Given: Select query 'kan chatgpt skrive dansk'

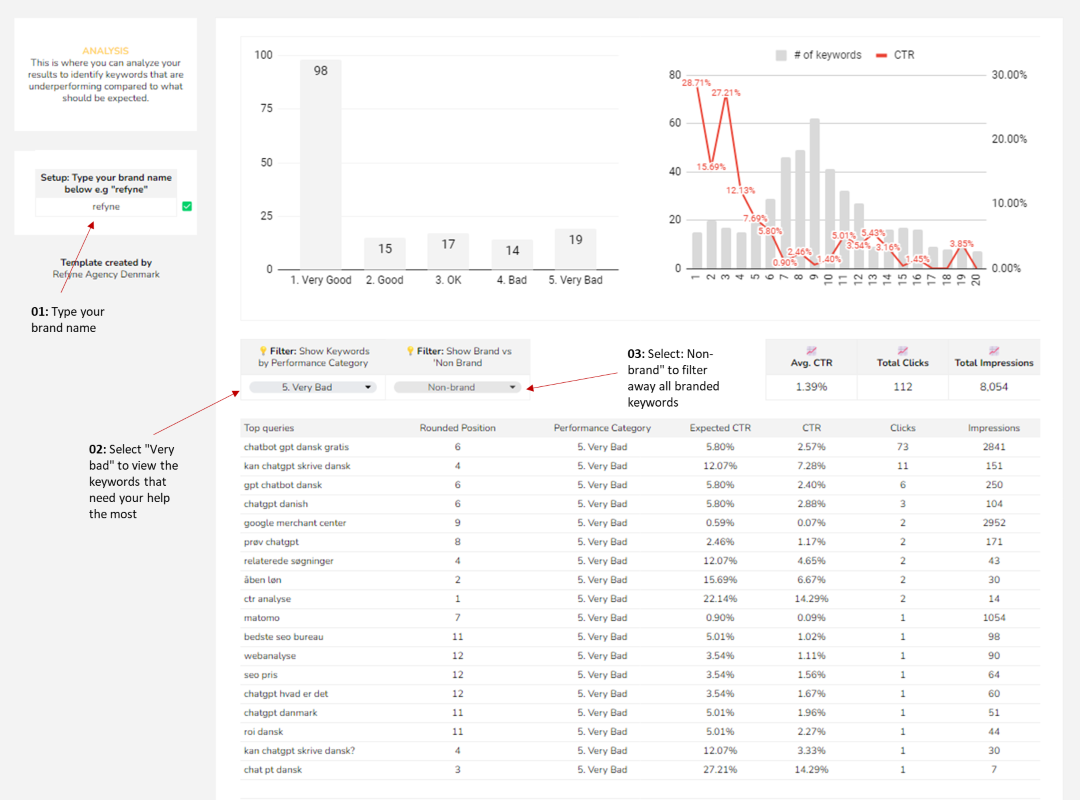Looking at the screenshot, I should [x=297, y=466].
